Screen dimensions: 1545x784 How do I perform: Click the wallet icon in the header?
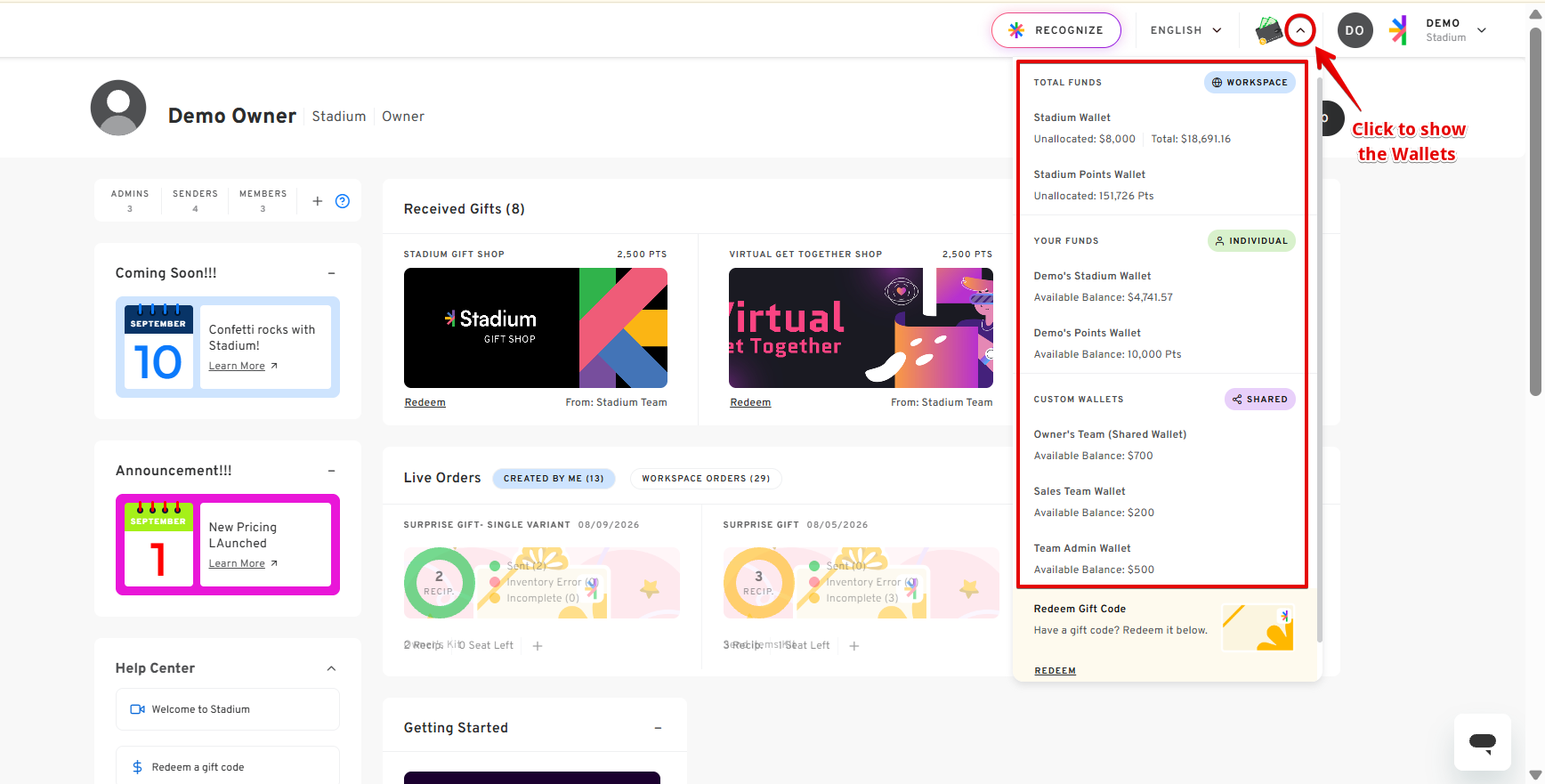pos(1268,30)
